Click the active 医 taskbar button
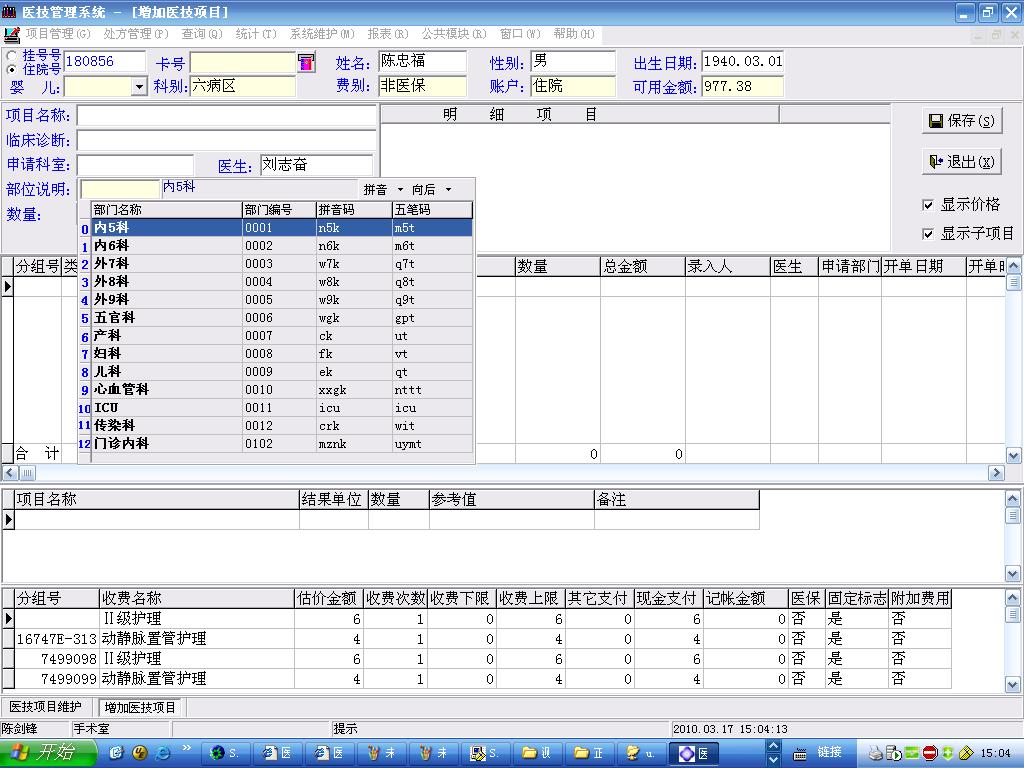Screen dimensions: 1024x768 (x=694, y=754)
